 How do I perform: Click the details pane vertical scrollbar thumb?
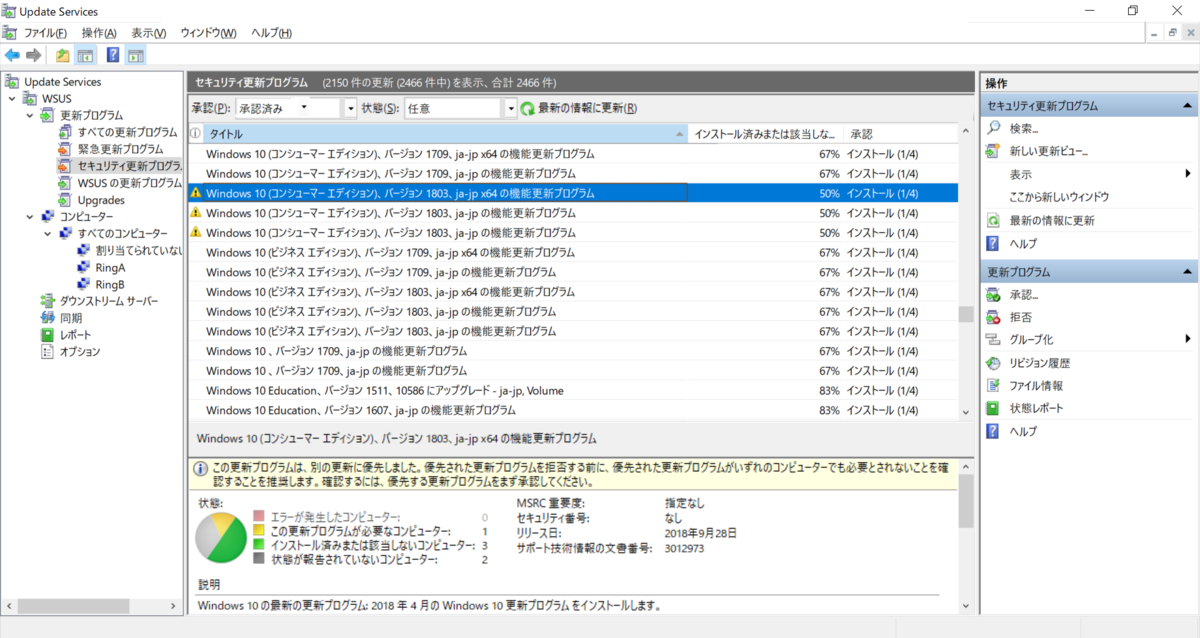(x=965, y=502)
